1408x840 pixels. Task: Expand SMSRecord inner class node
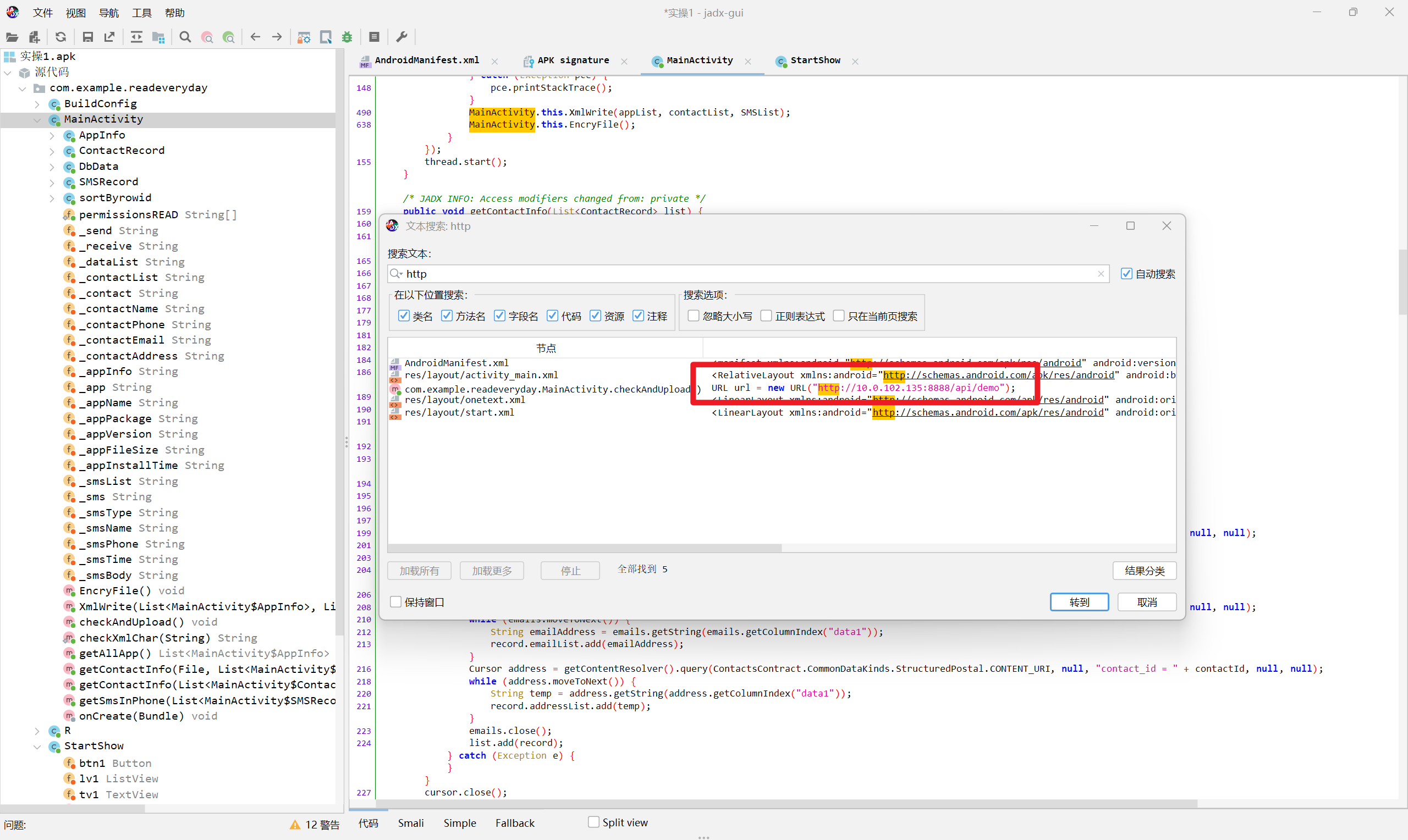click(x=52, y=183)
